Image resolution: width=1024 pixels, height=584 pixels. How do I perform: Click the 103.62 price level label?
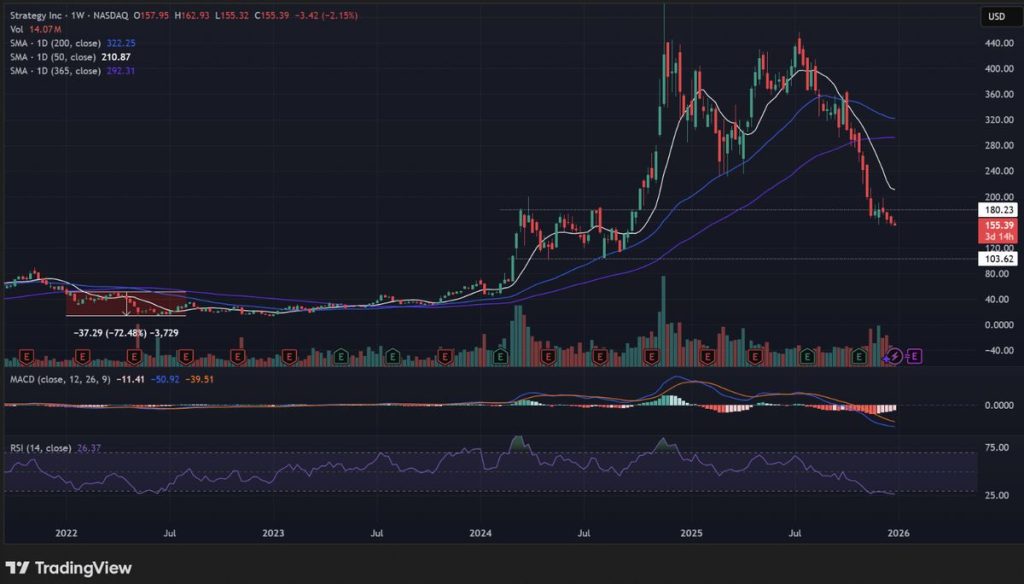[996, 259]
